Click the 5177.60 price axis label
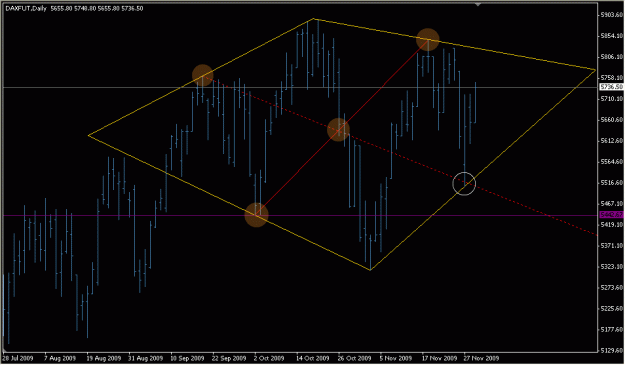The height and width of the screenshot is (365, 625). [x=612, y=330]
